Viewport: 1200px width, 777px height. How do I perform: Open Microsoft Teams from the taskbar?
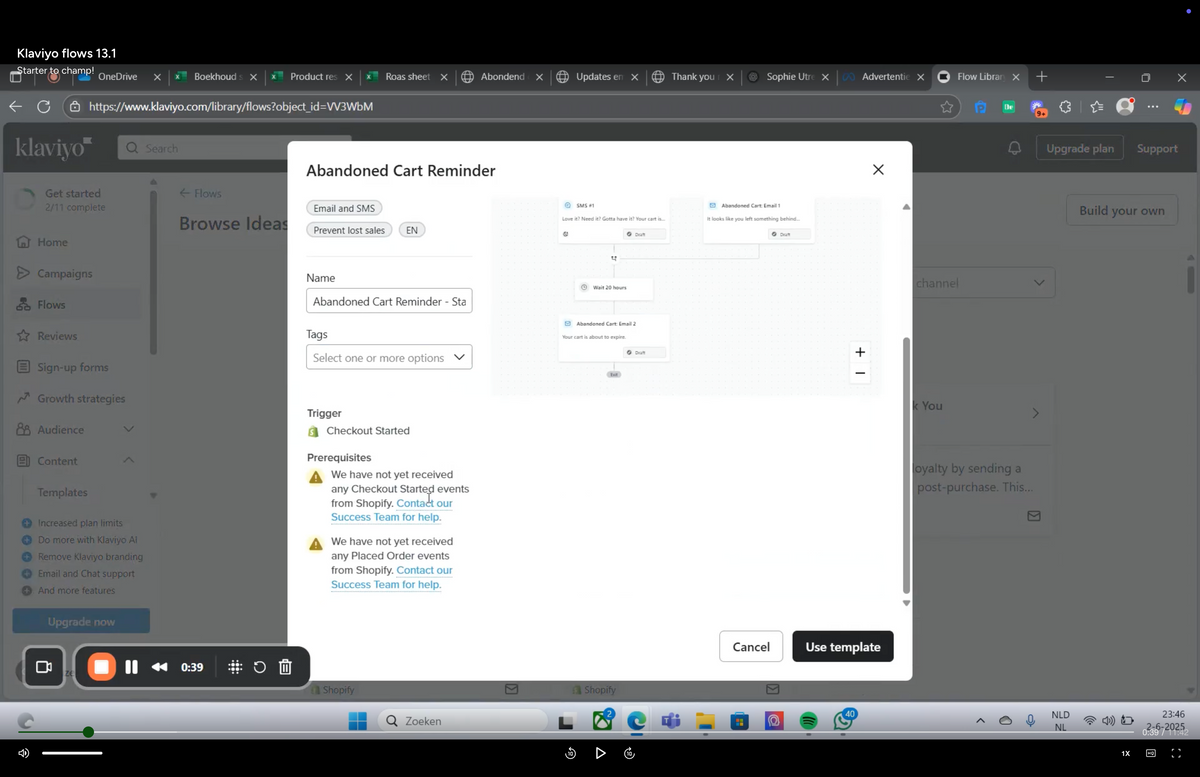[x=671, y=721]
